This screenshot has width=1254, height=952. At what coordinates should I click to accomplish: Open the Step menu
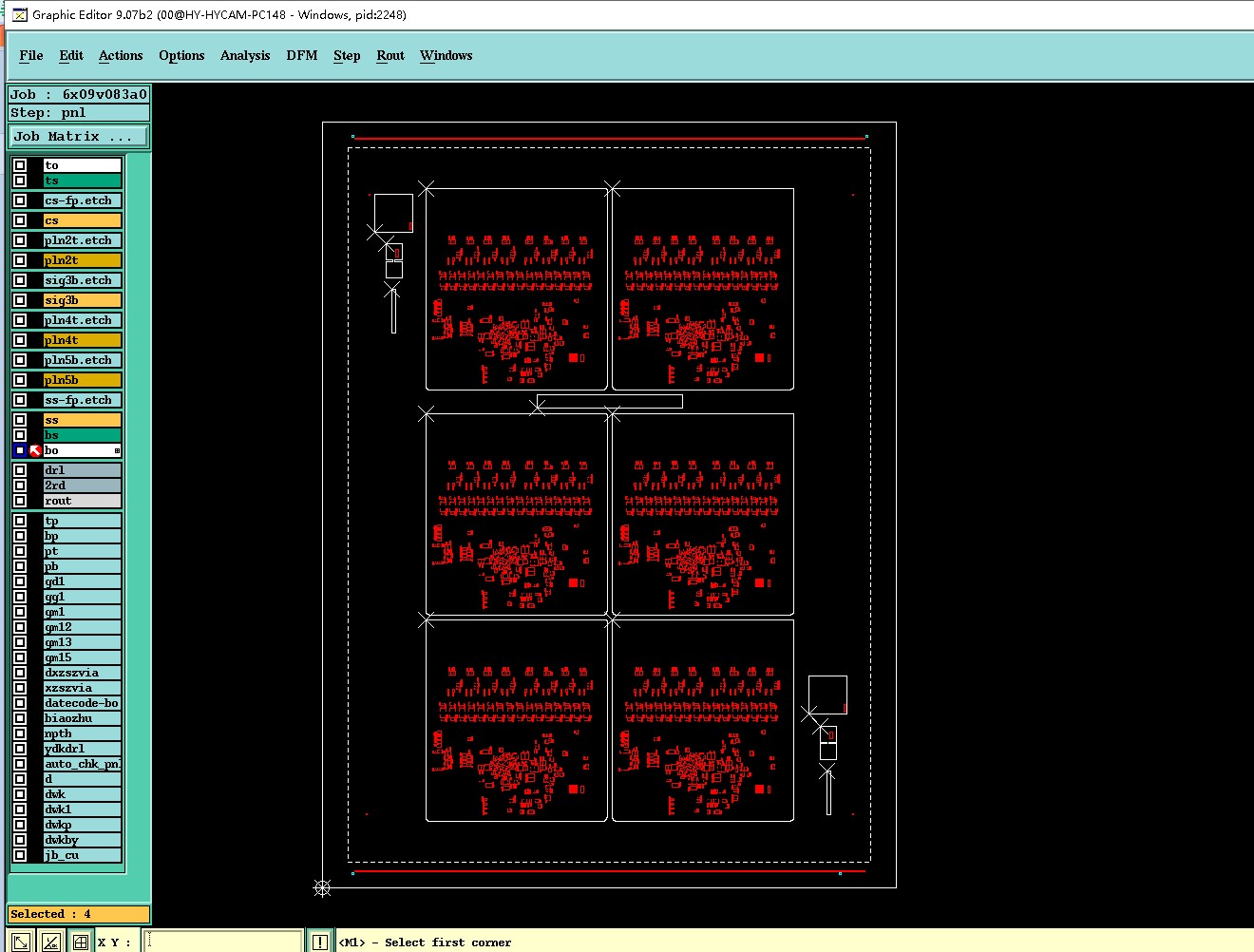(x=347, y=55)
